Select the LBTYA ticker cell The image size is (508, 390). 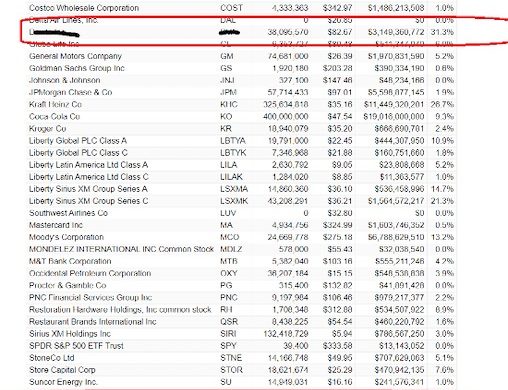pyautogui.click(x=233, y=140)
